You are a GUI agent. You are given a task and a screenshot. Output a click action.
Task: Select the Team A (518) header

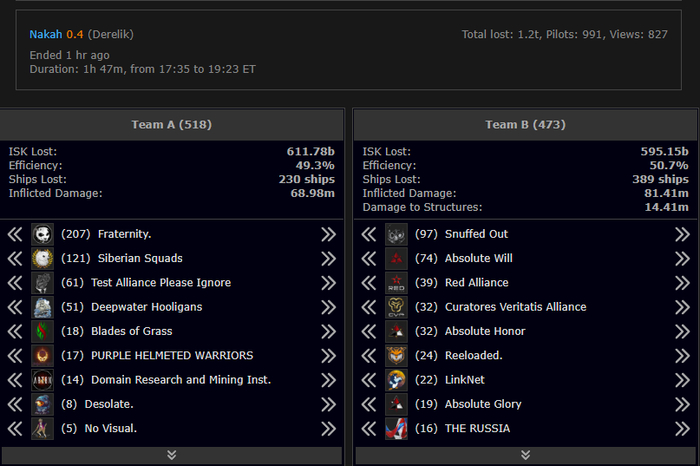pos(171,124)
